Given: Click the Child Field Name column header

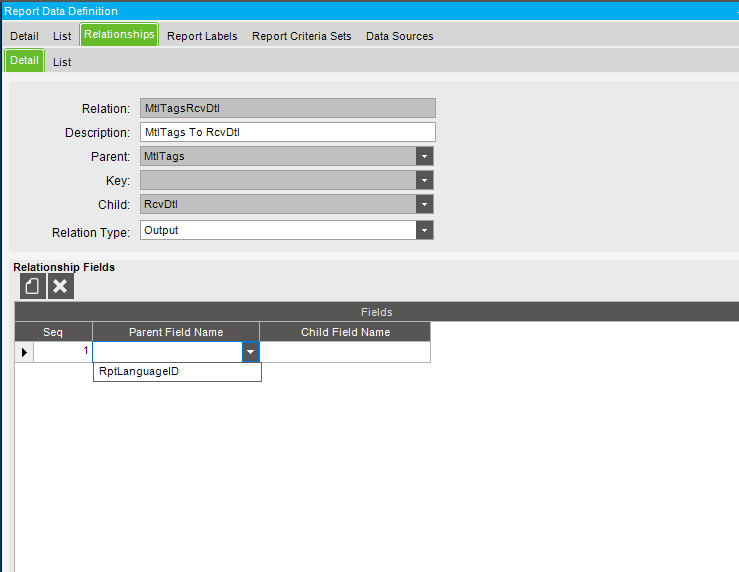Looking at the screenshot, I should tap(345, 332).
